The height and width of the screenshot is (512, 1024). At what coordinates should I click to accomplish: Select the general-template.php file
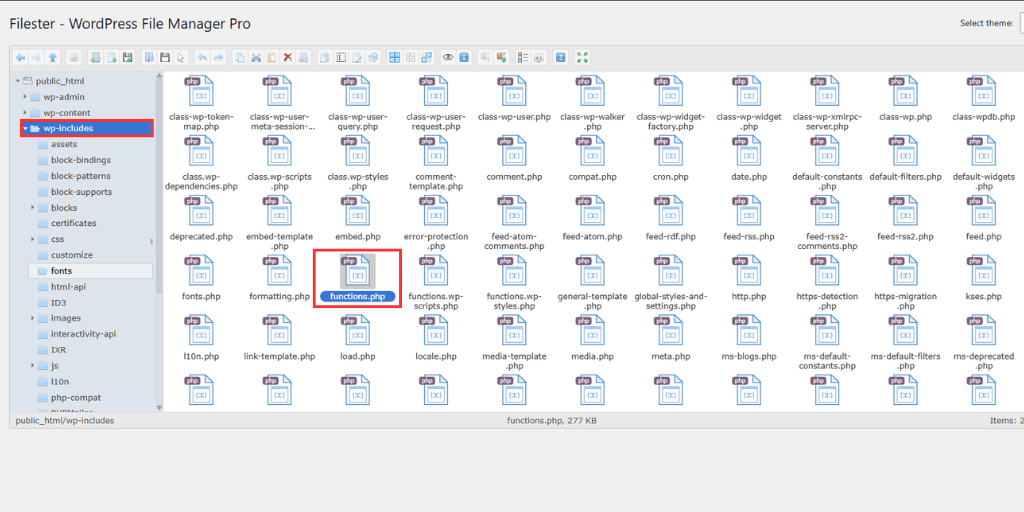click(592, 283)
